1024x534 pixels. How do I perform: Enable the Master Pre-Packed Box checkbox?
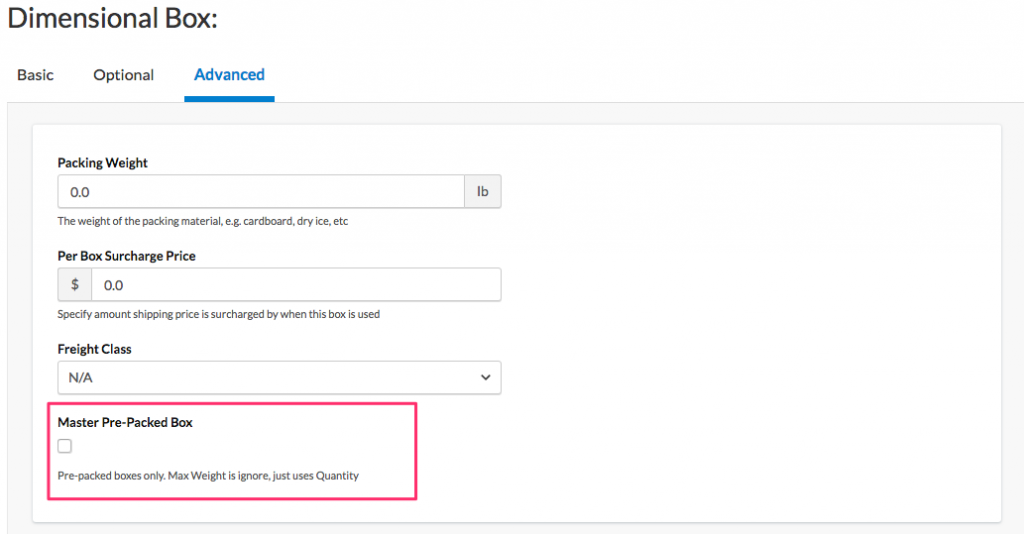[x=65, y=446]
